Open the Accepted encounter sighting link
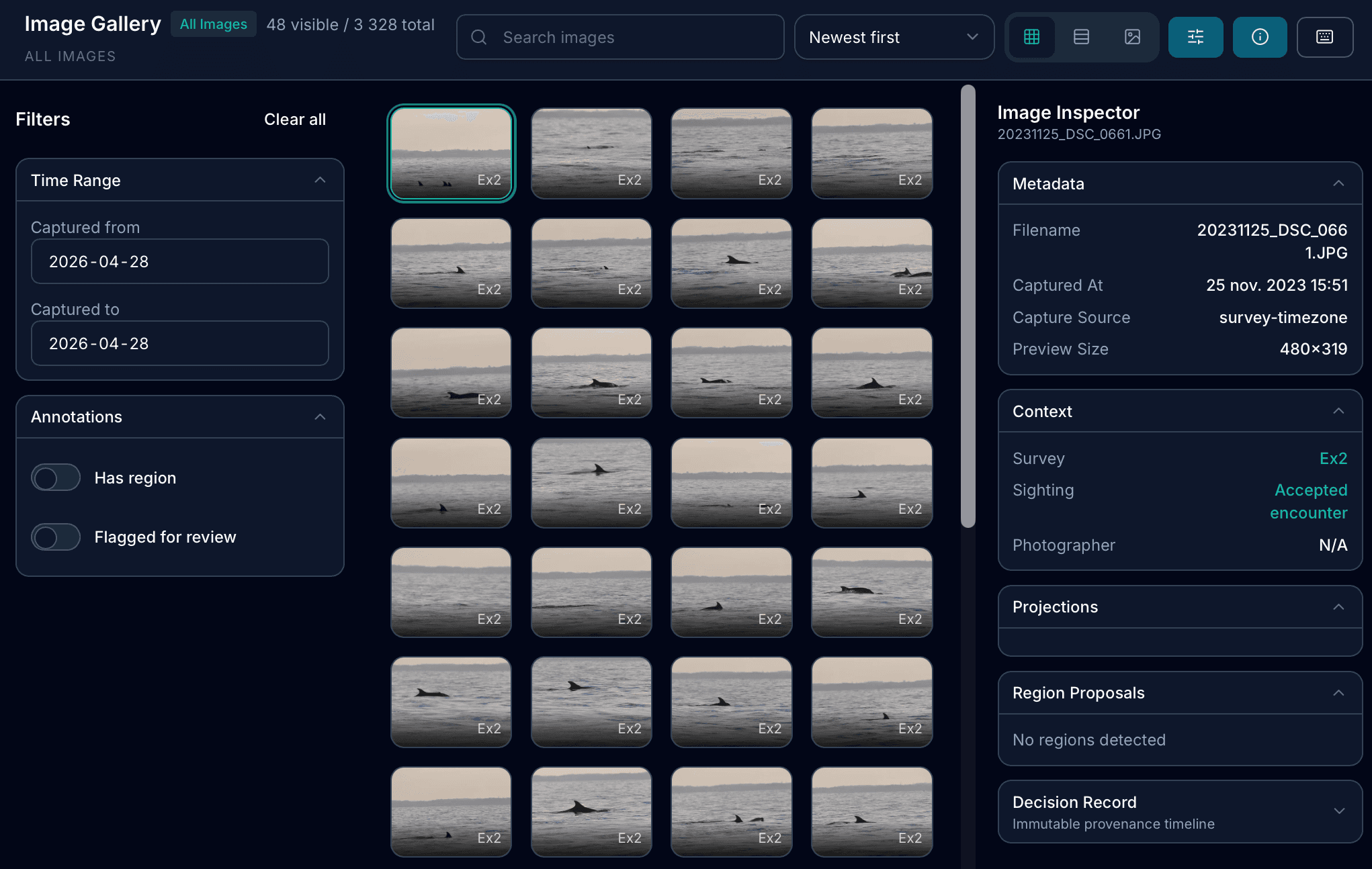Viewport: 1372px width, 869px height. click(1308, 502)
